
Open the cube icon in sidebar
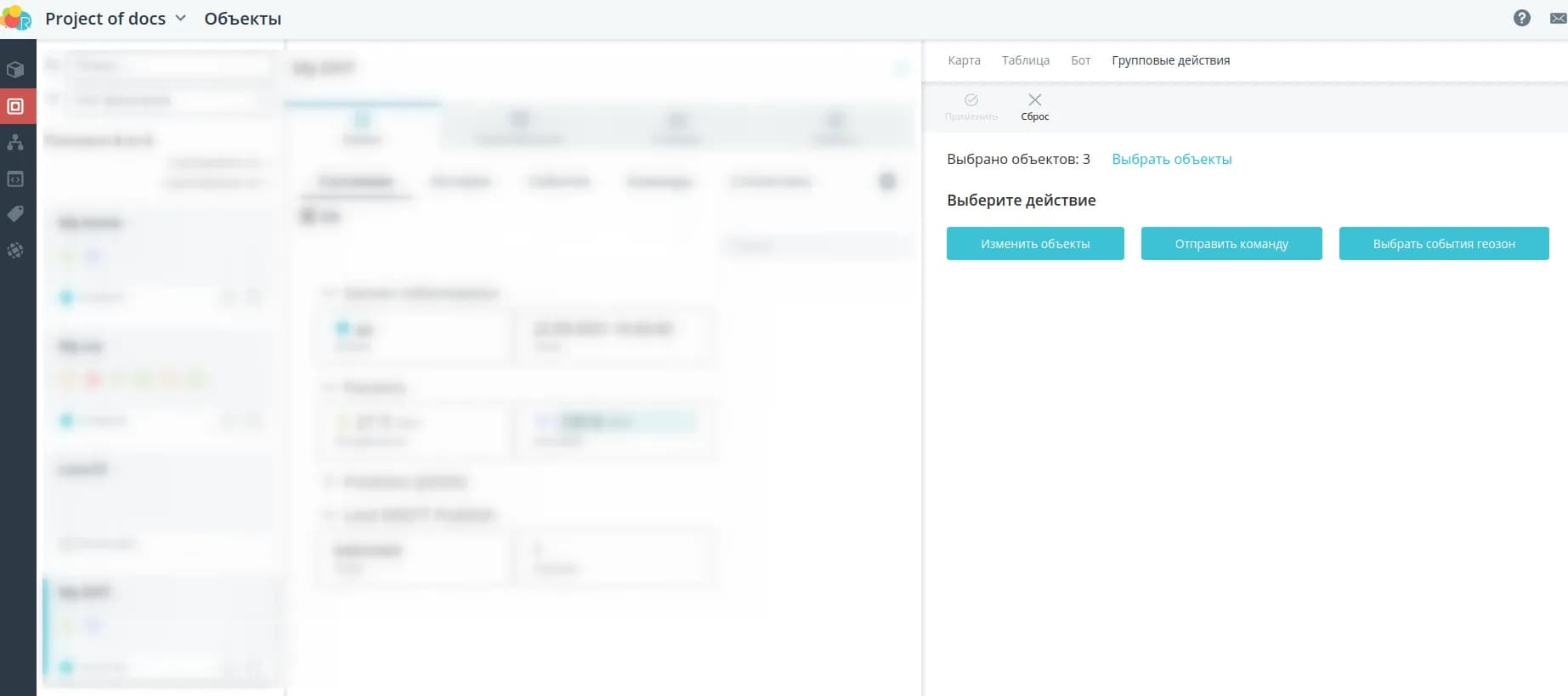pyautogui.click(x=15, y=70)
